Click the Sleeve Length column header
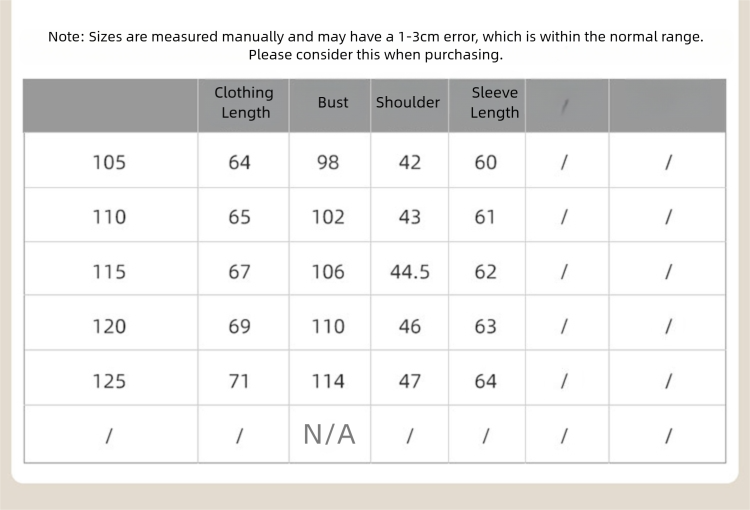 pyautogui.click(x=495, y=103)
